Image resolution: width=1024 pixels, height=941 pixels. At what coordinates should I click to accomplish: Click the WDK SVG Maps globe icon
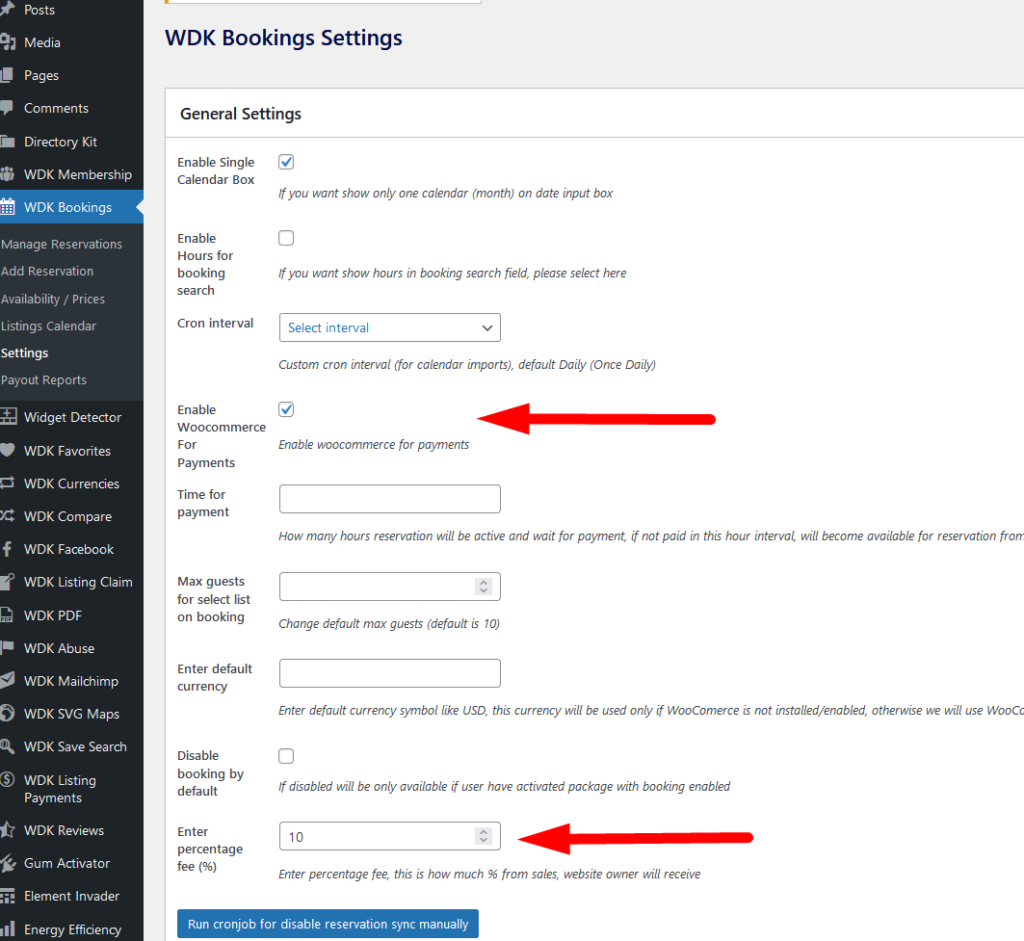(x=7, y=713)
